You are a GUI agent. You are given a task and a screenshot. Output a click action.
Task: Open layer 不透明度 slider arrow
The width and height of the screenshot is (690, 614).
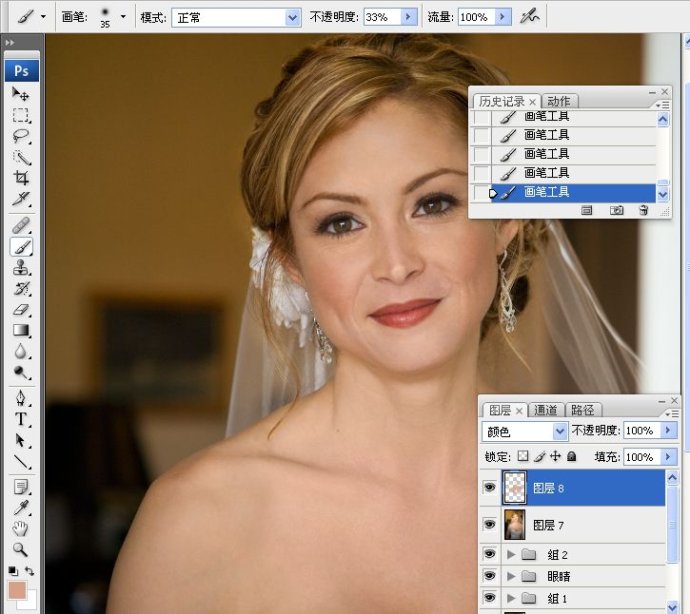[x=668, y=430]
